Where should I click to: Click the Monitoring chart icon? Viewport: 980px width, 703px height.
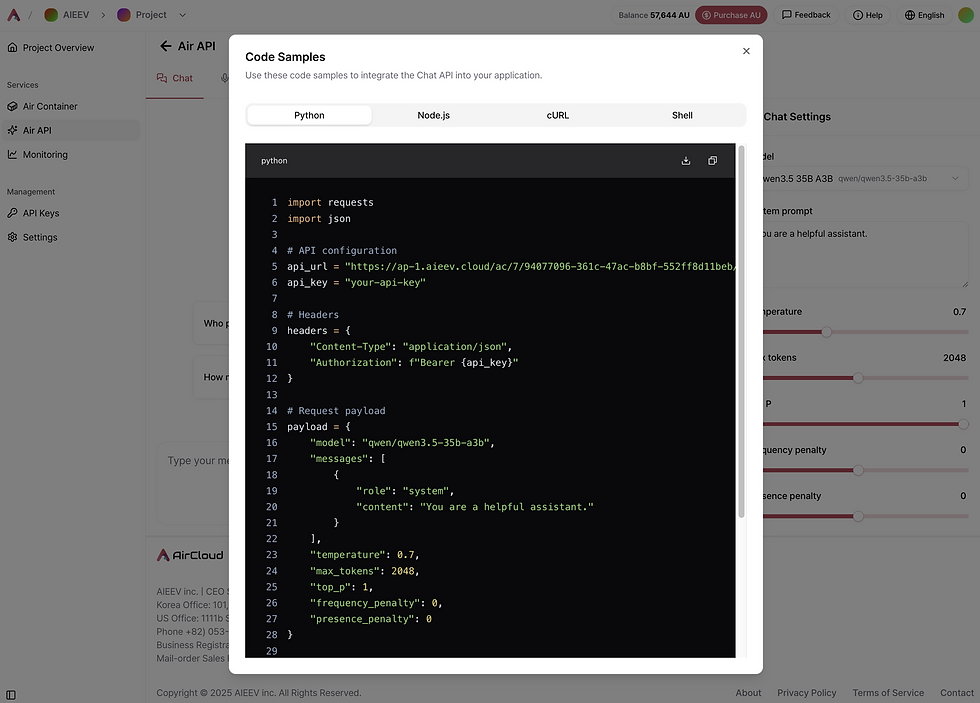coord(12,154)
